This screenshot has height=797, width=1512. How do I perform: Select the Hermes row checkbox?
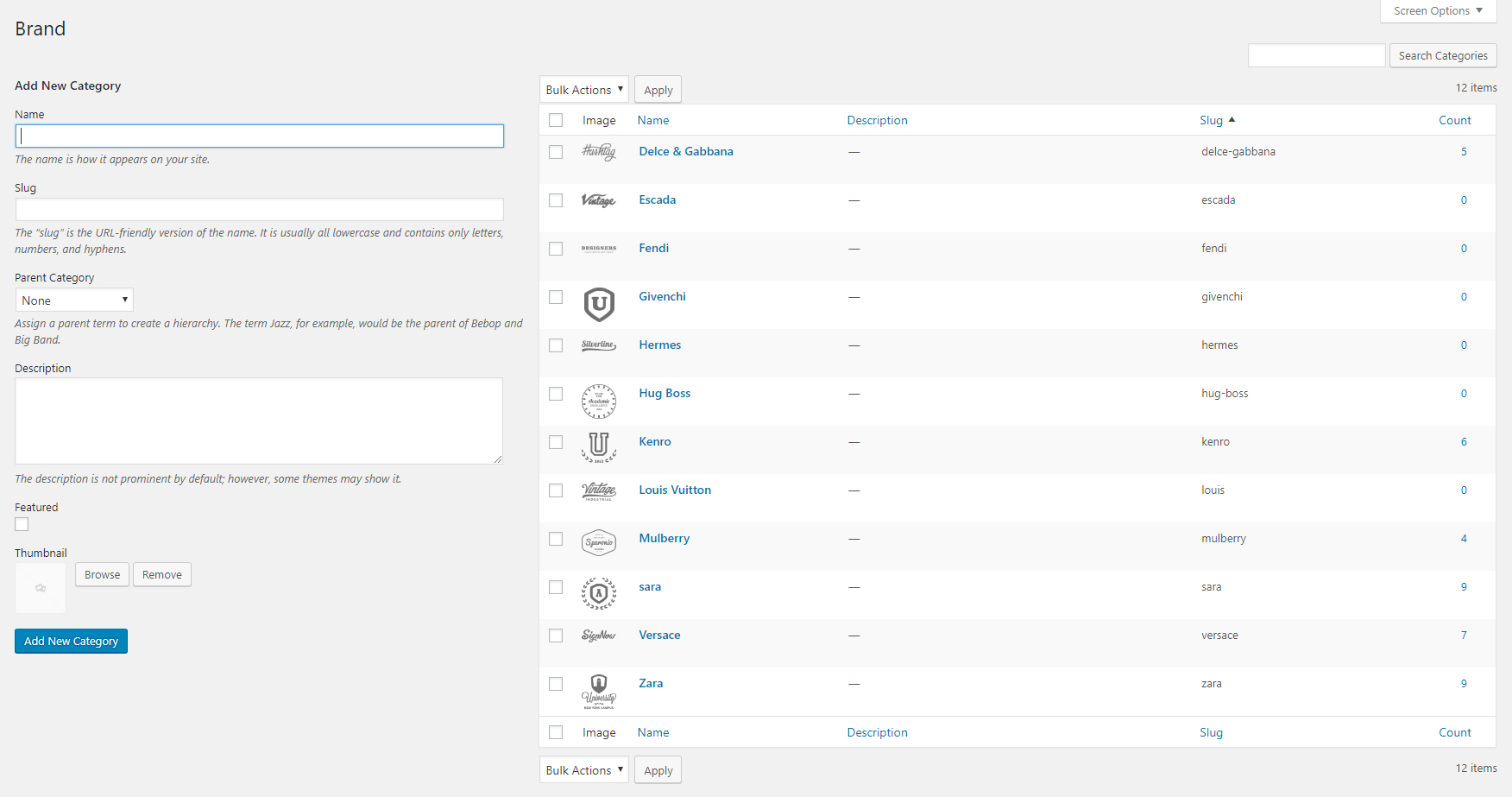556,345
